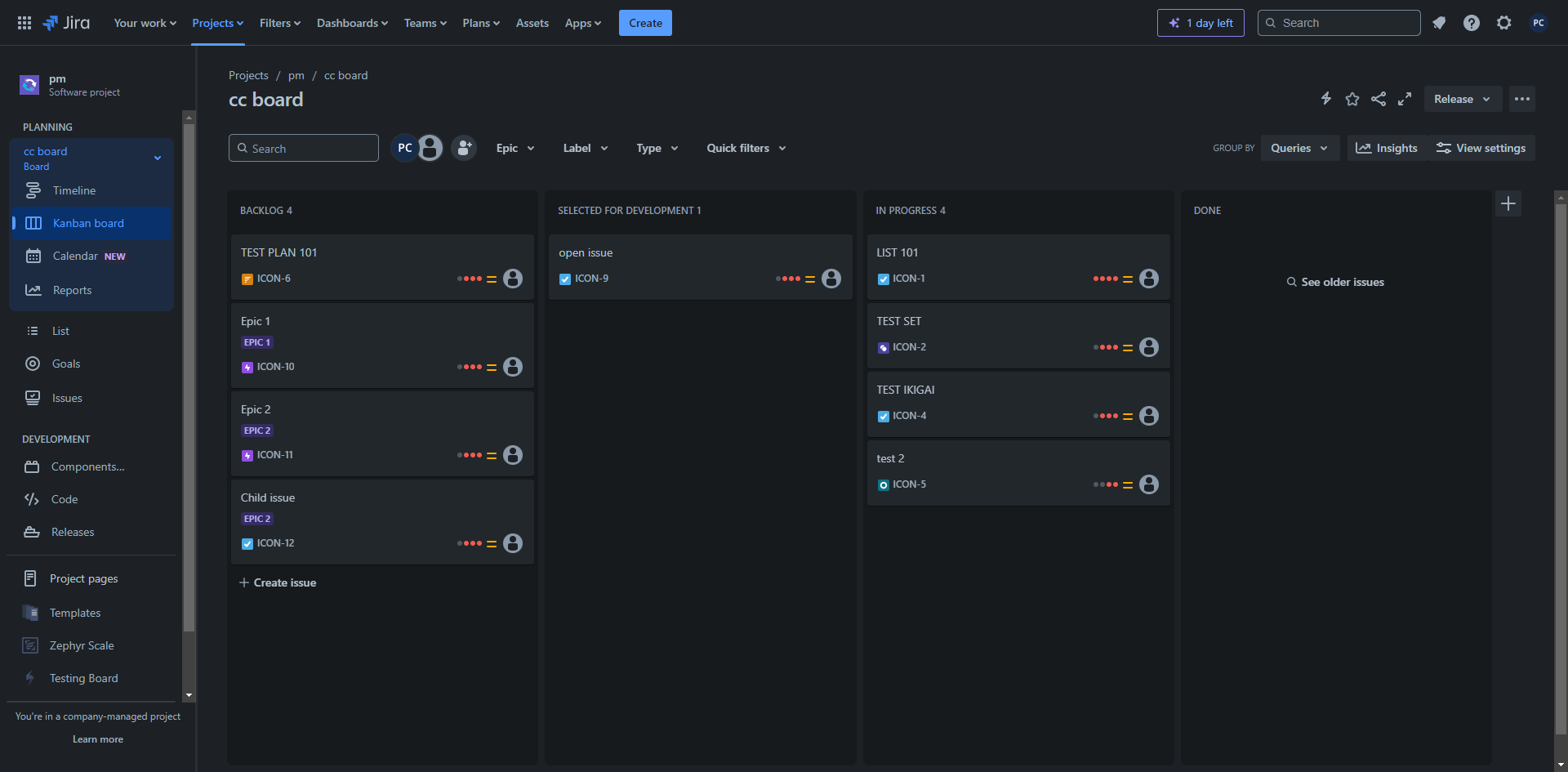Toggle the PC assignee avatar filter
Screen dimensions: 1568x772
(x=404, y=148)
